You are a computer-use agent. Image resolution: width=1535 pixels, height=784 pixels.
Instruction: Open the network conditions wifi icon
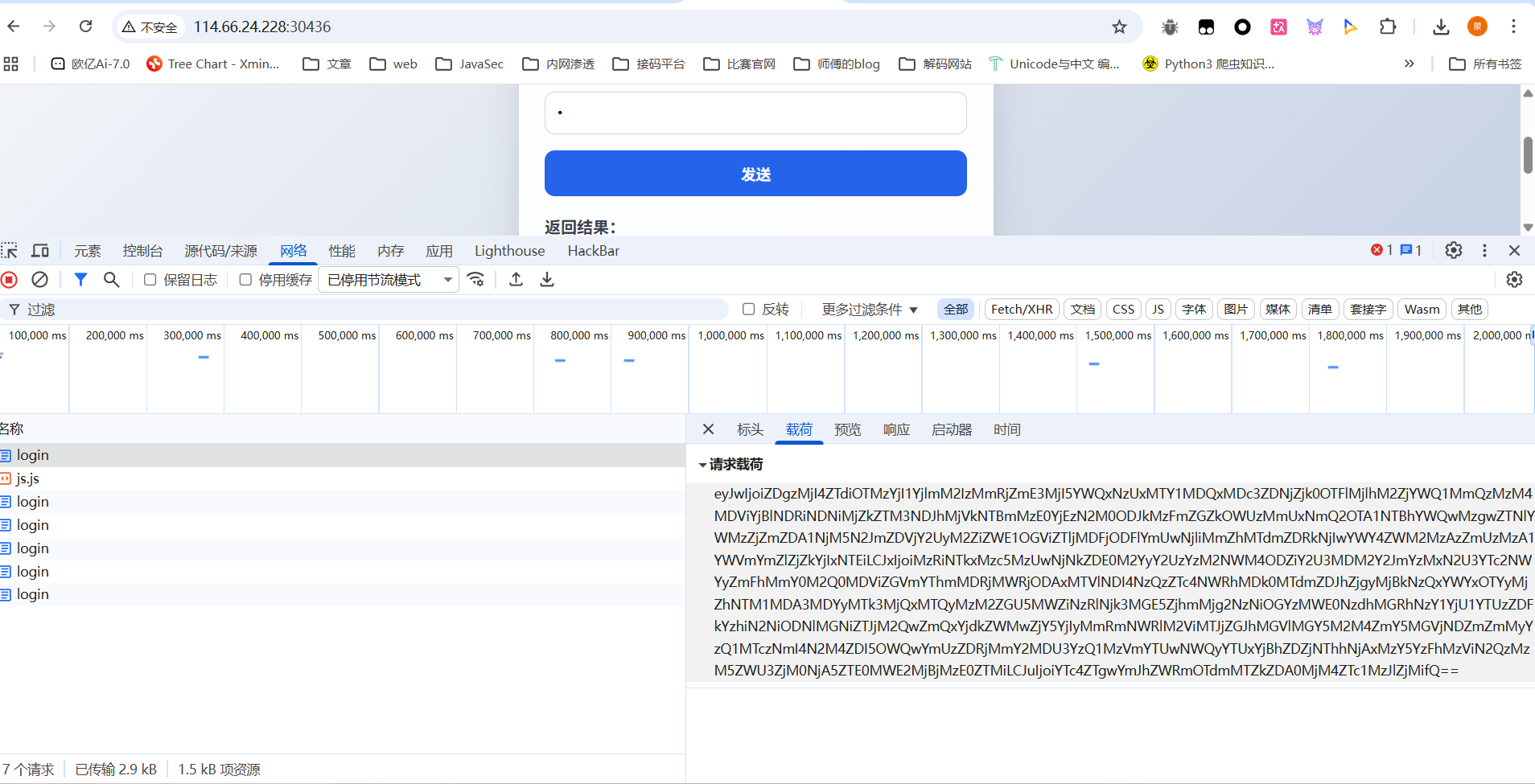[x=476, y=280]
